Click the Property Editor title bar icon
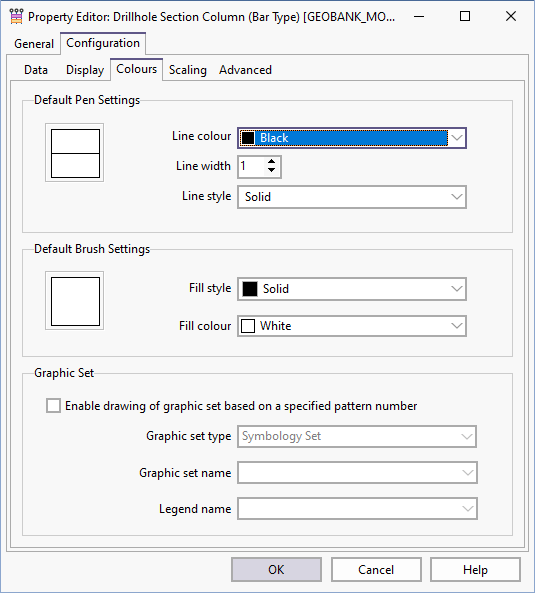535x593 pixels. [16, 17]
